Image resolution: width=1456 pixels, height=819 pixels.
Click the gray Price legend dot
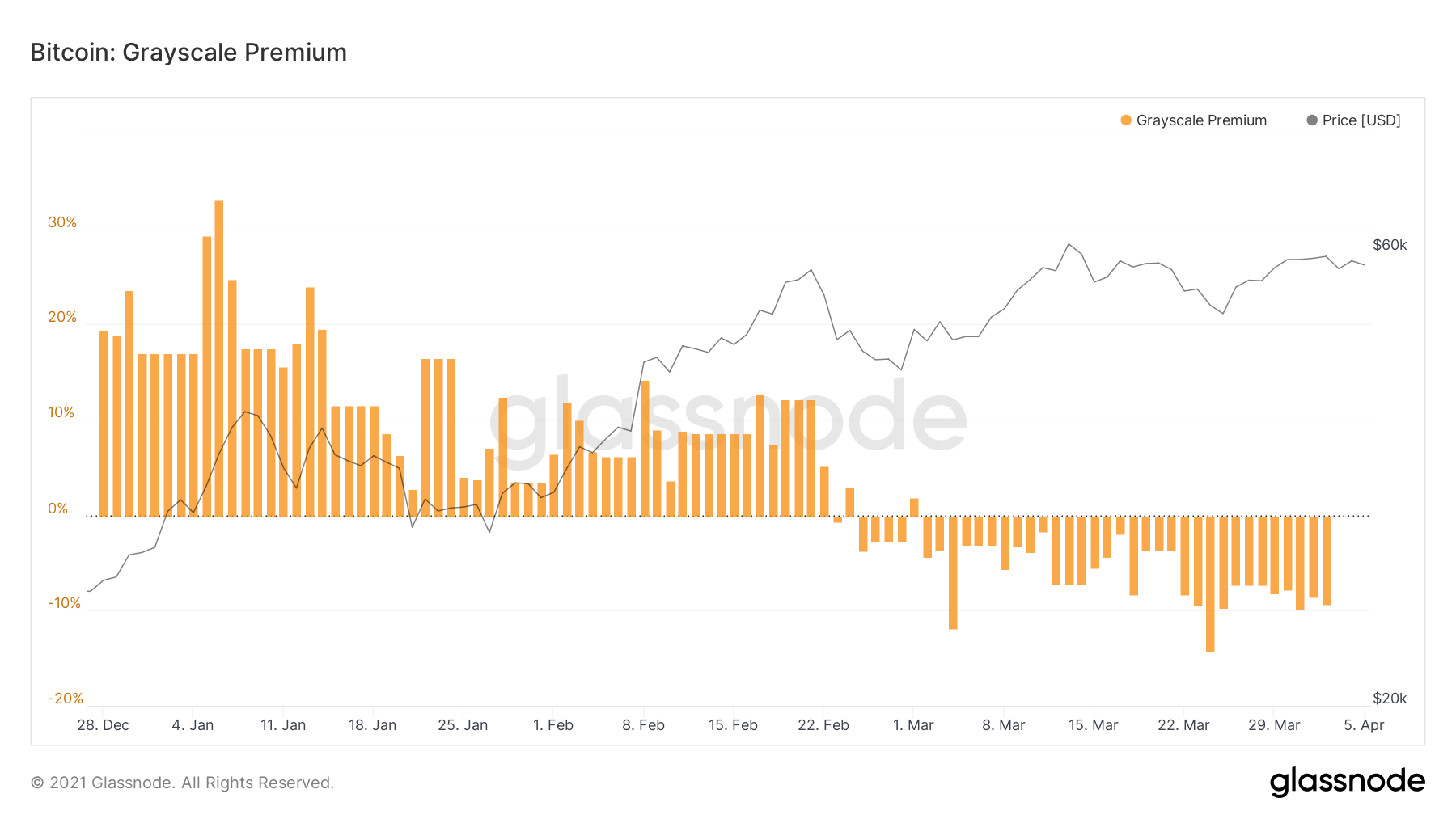pyautogui.click(x=1312, y=120)
